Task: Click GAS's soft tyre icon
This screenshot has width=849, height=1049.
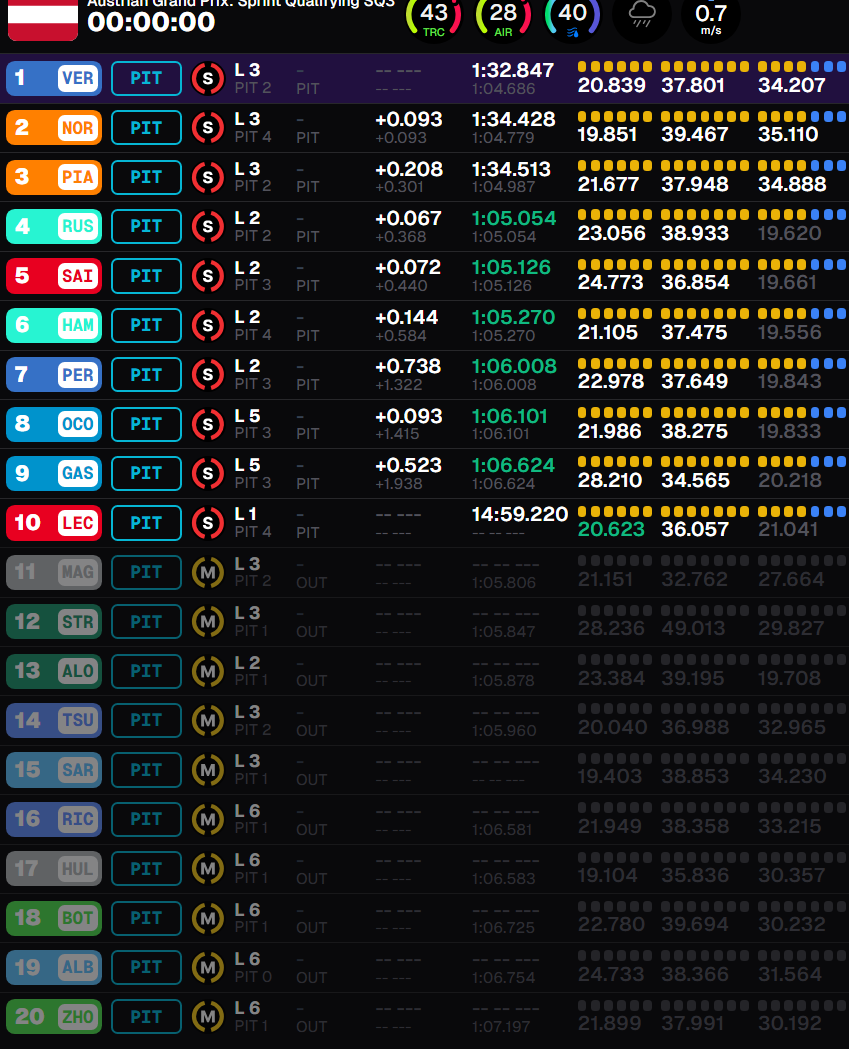Action: [207, 474]
